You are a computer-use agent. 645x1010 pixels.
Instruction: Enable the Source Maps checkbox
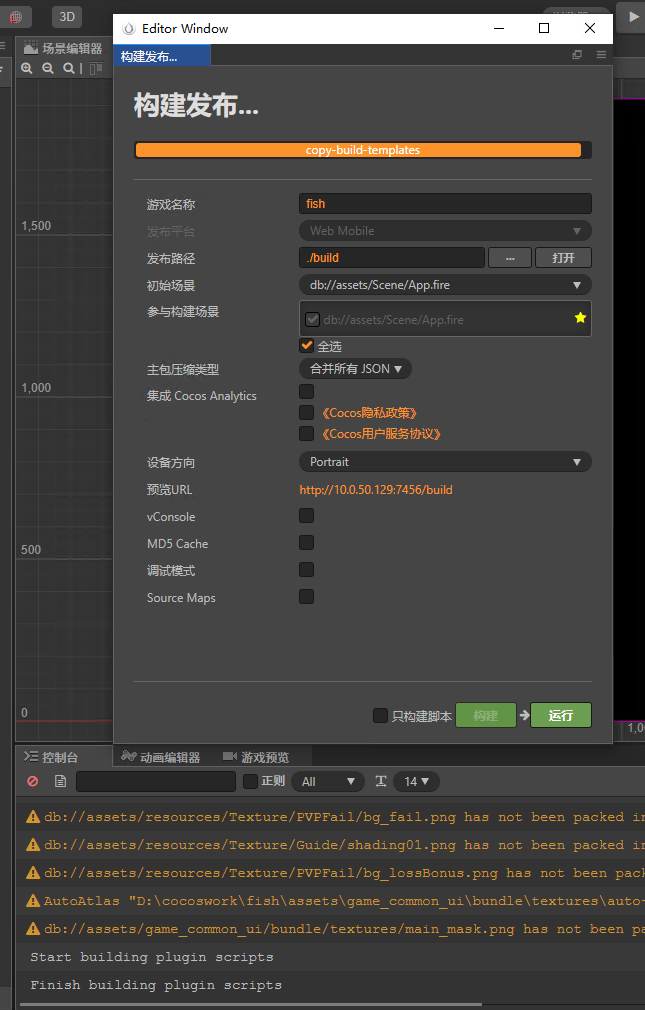(x=307, y=596)
